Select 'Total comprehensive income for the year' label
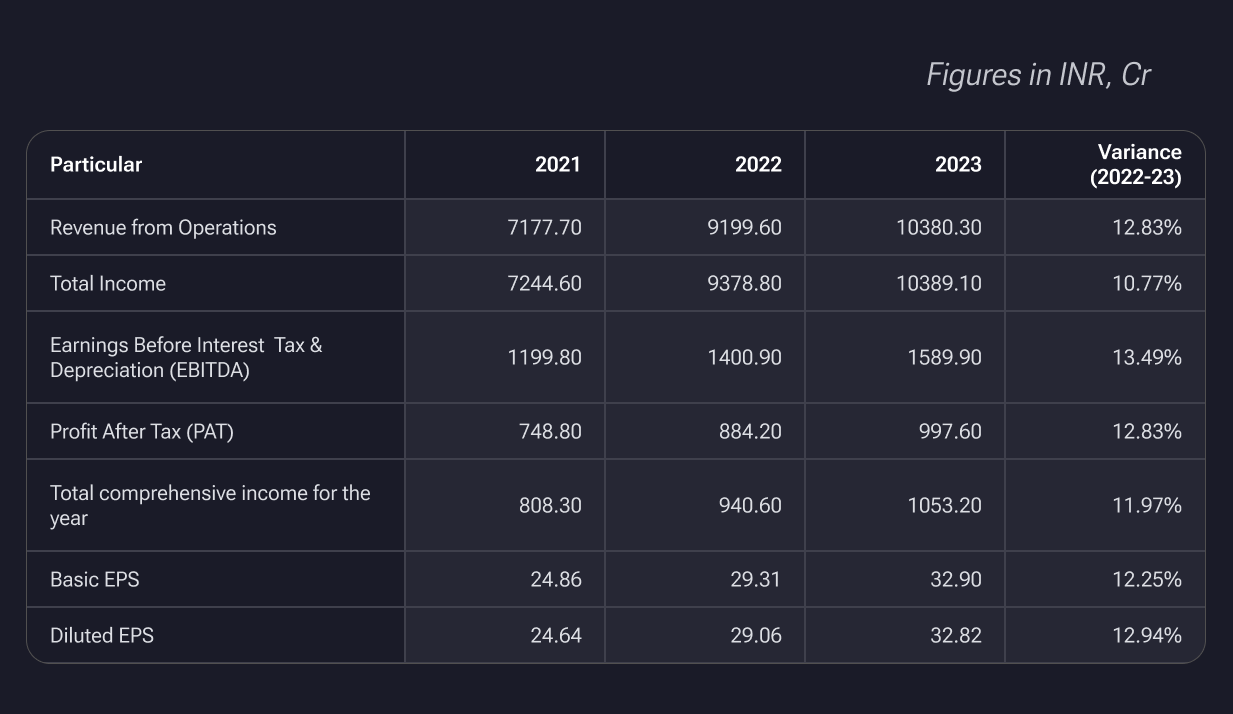This screenshot has height=714, width=1233. point(210,505)
